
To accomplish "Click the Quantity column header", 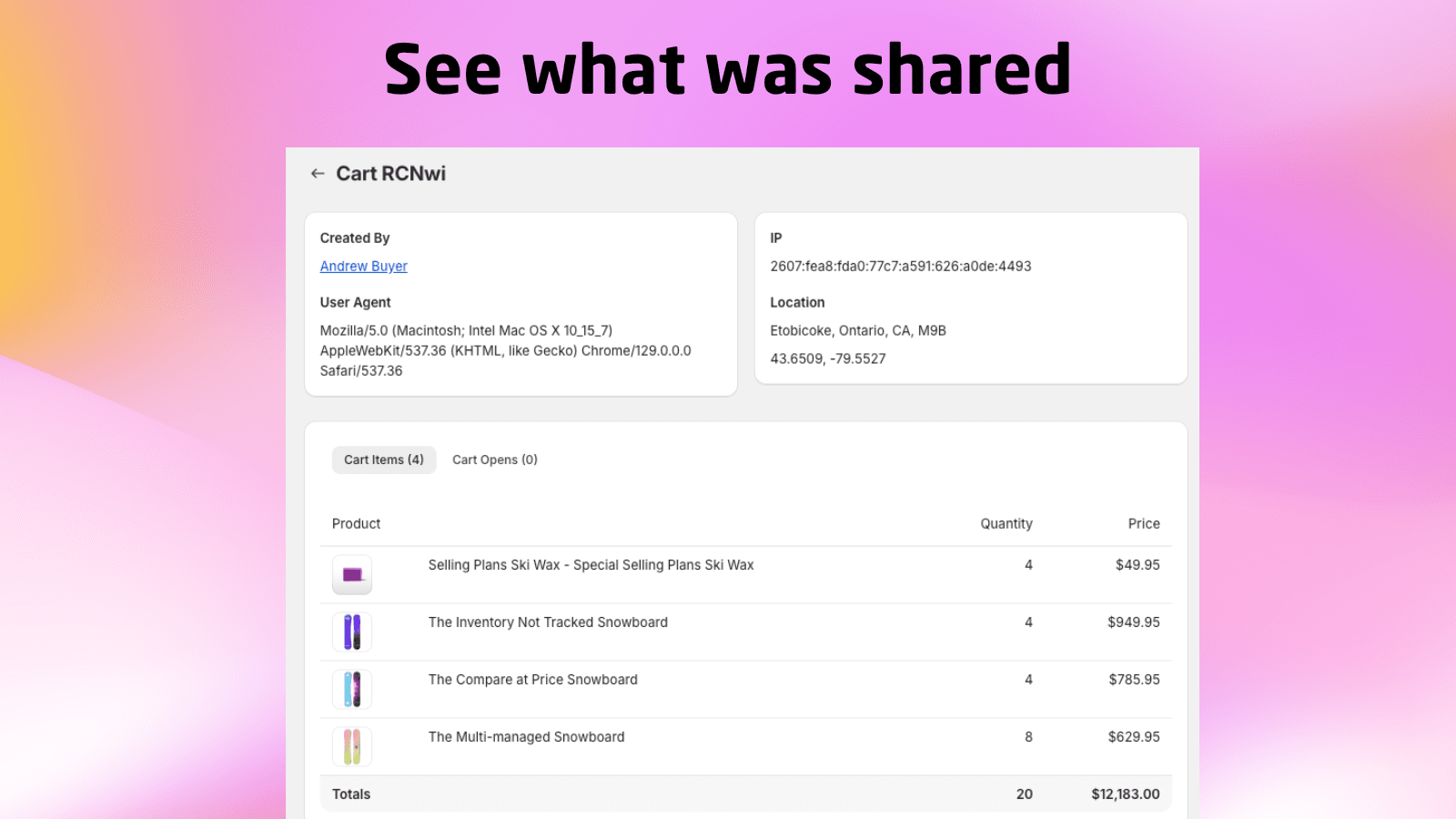I will (1006, 524).
